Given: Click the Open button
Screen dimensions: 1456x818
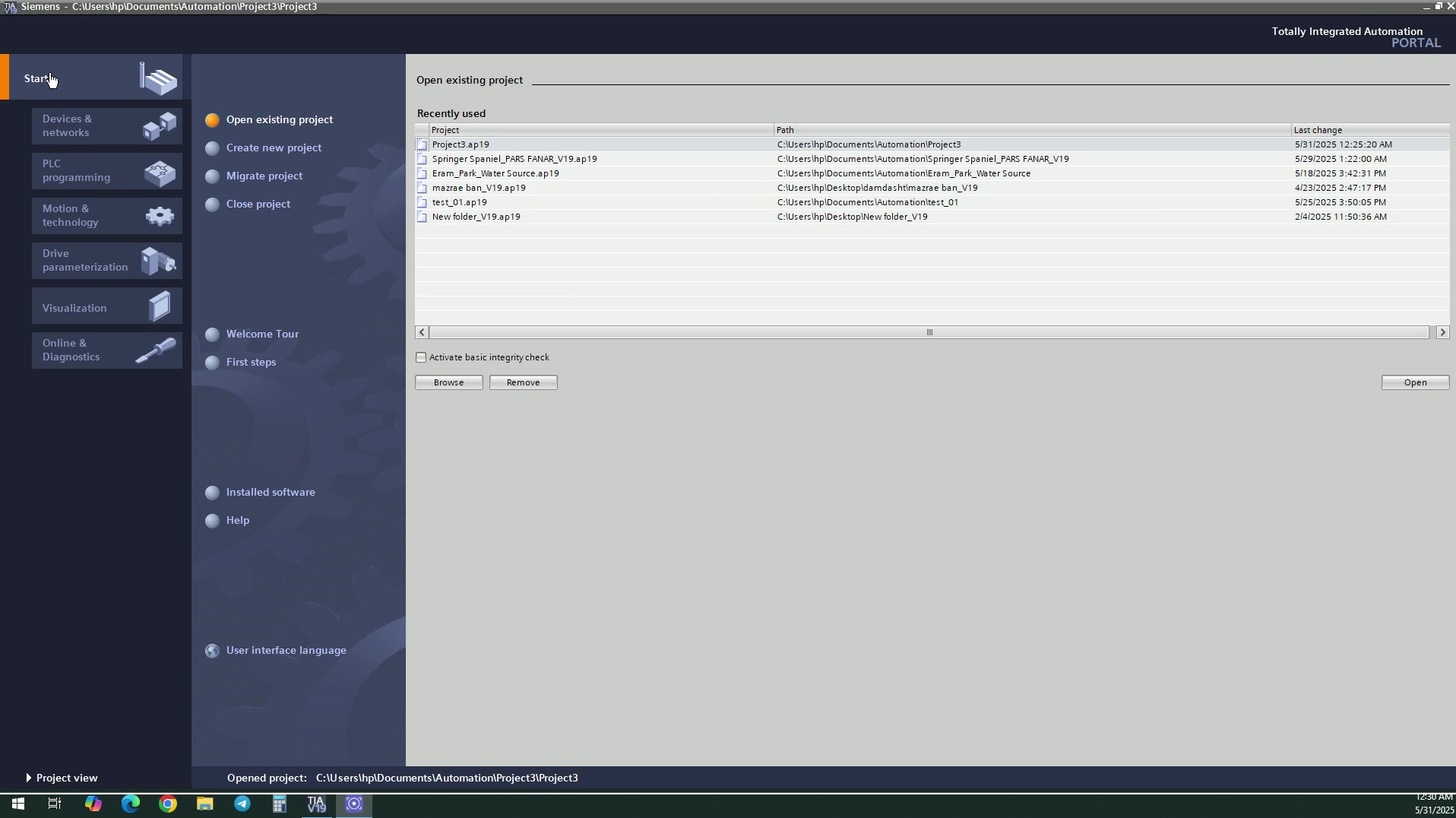Looking at the screenshot, I should (1416, 382).
